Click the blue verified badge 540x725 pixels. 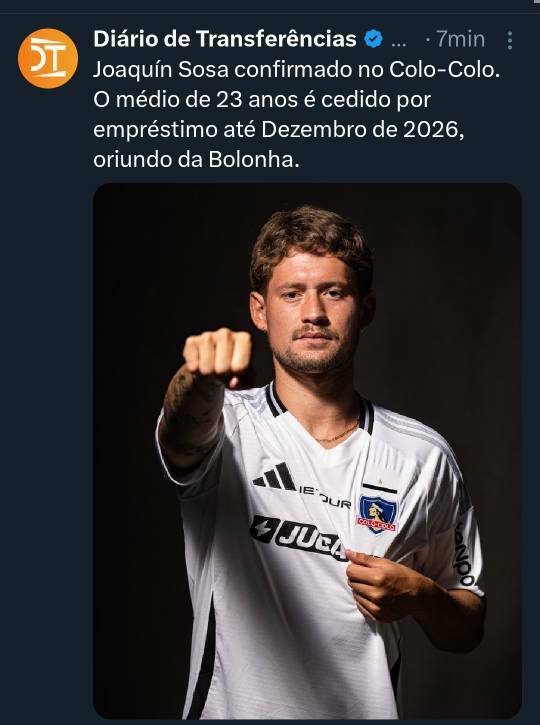pos(373,39)
